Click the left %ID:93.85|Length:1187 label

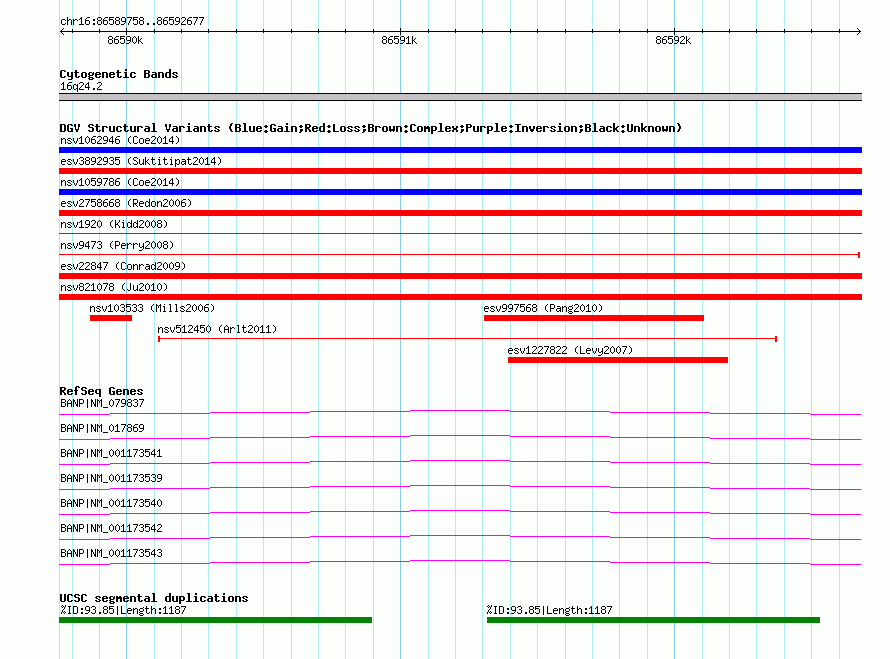pos(123,610)
